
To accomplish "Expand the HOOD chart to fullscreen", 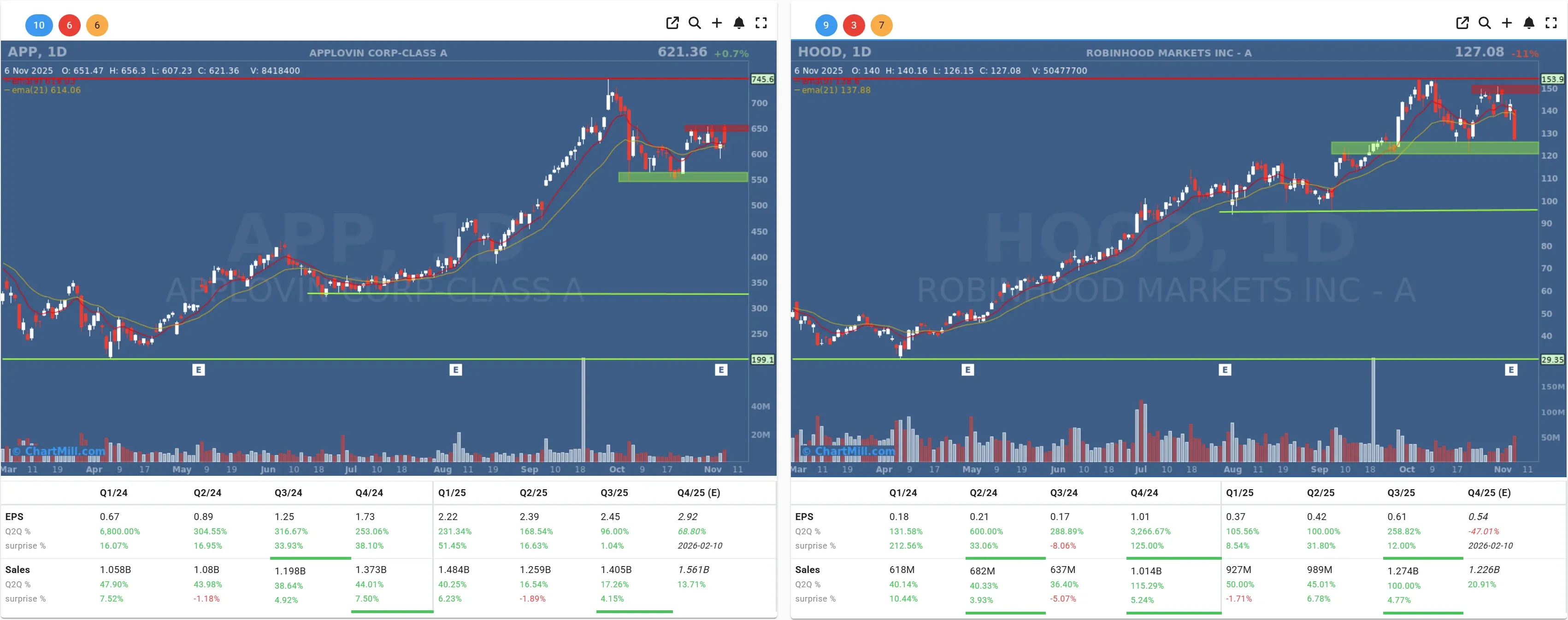I will 1550,23.
